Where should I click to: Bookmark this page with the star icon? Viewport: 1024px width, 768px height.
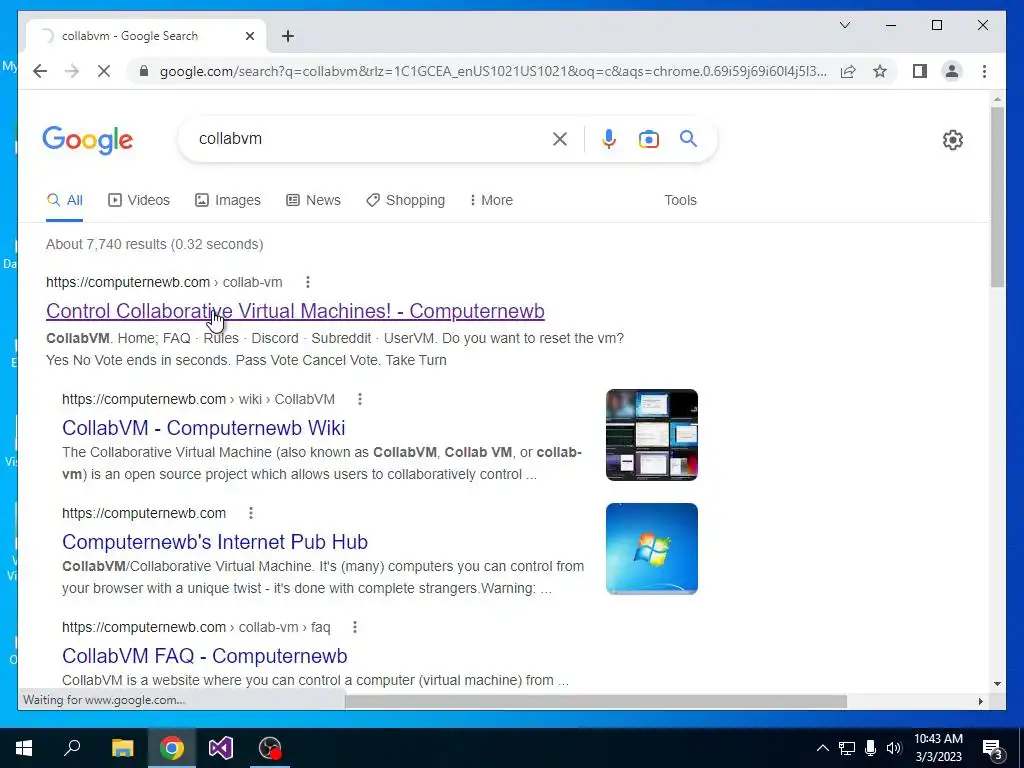click(880, 71)
